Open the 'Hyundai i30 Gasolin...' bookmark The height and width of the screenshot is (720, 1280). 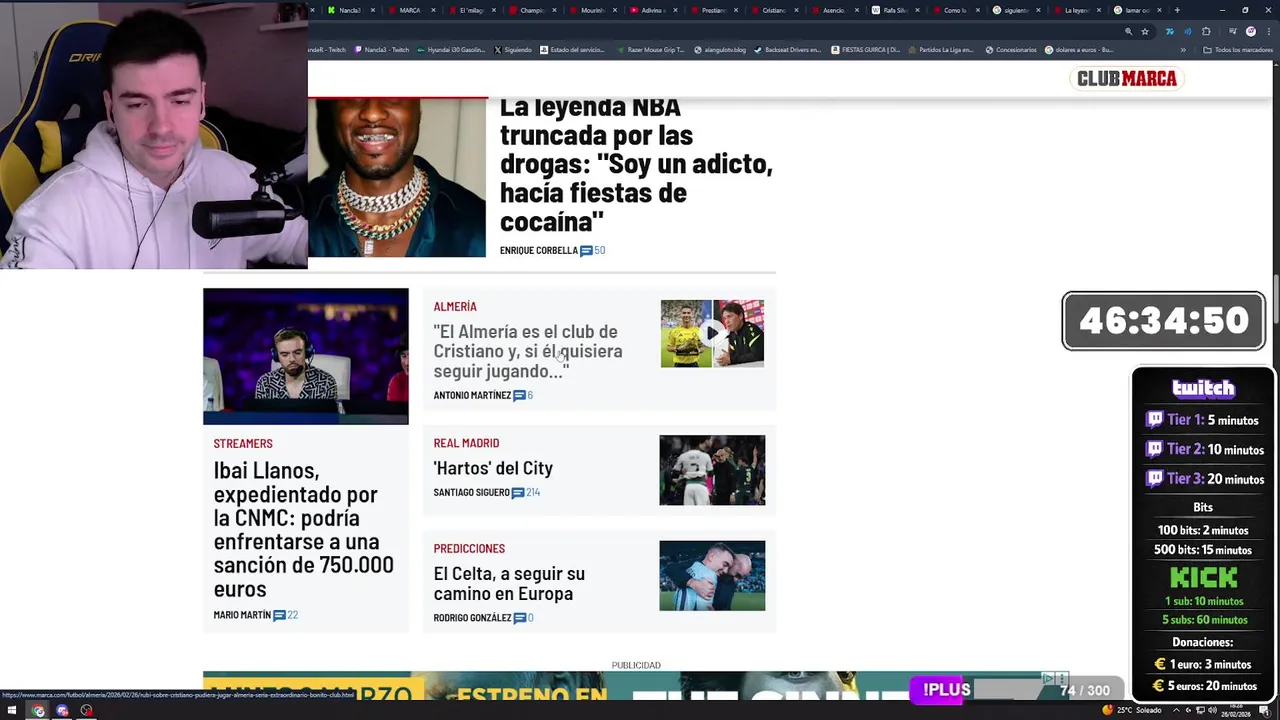[x=453, y=50]
